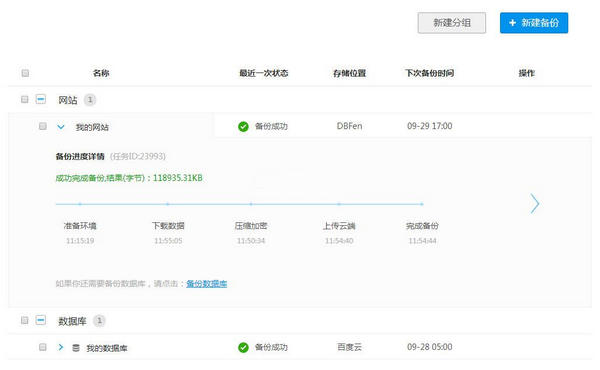
Task: Click the 备份成功 status of 我的网站
Action: (271, 126)
